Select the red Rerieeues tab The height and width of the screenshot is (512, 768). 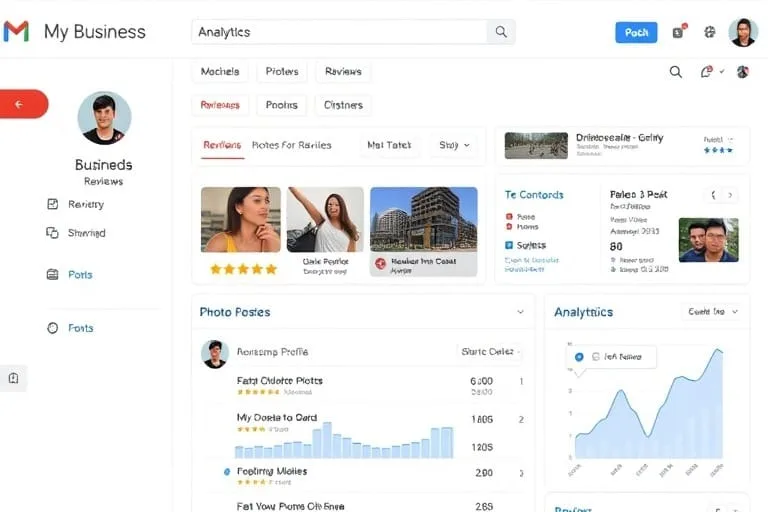220,105
